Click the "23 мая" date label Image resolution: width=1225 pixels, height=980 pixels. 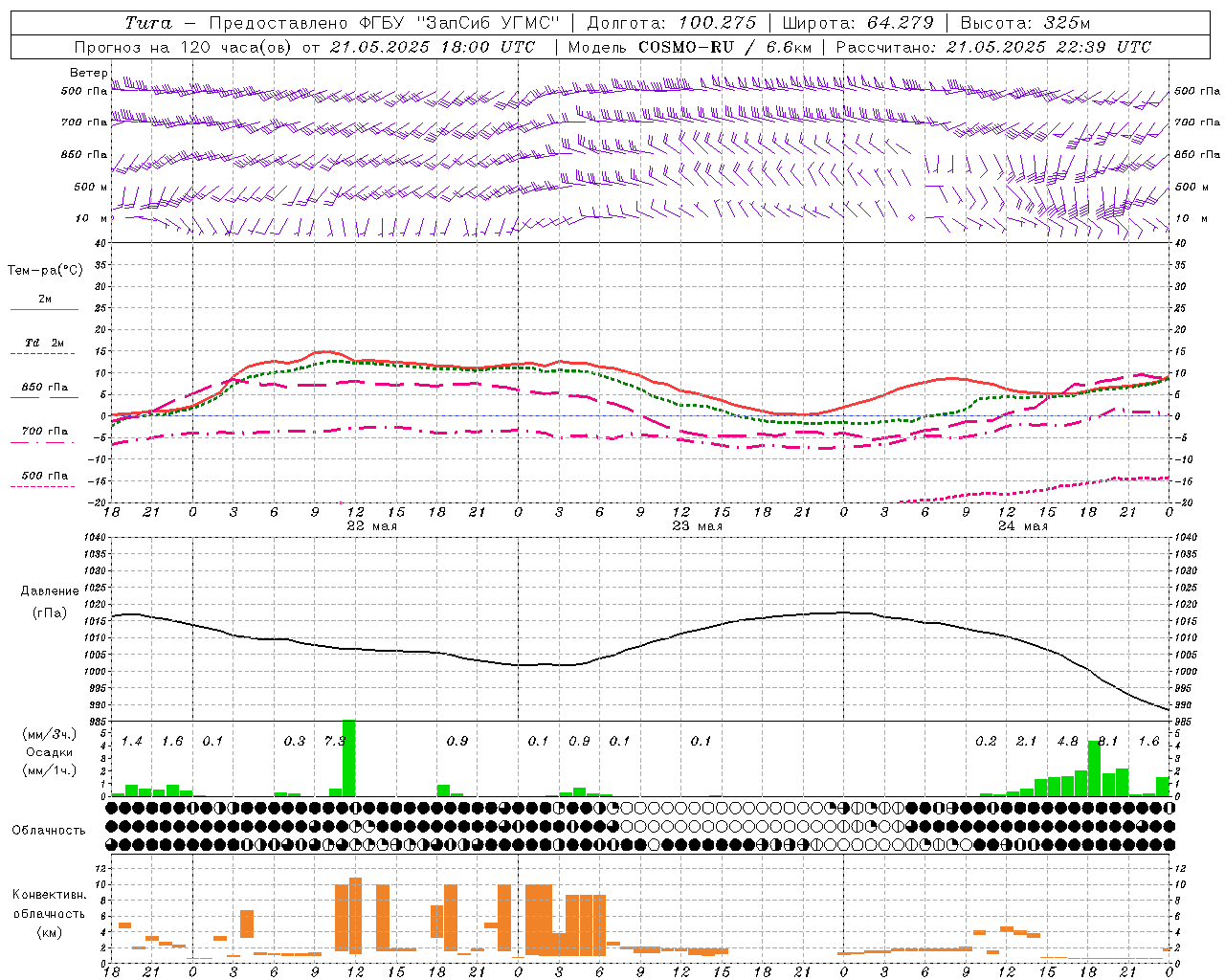pyautogui.click(x=697, y=526)
